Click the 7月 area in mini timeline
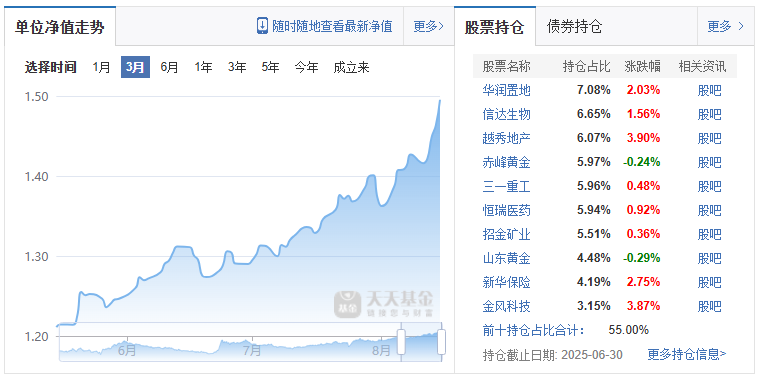 coord(252,349)
